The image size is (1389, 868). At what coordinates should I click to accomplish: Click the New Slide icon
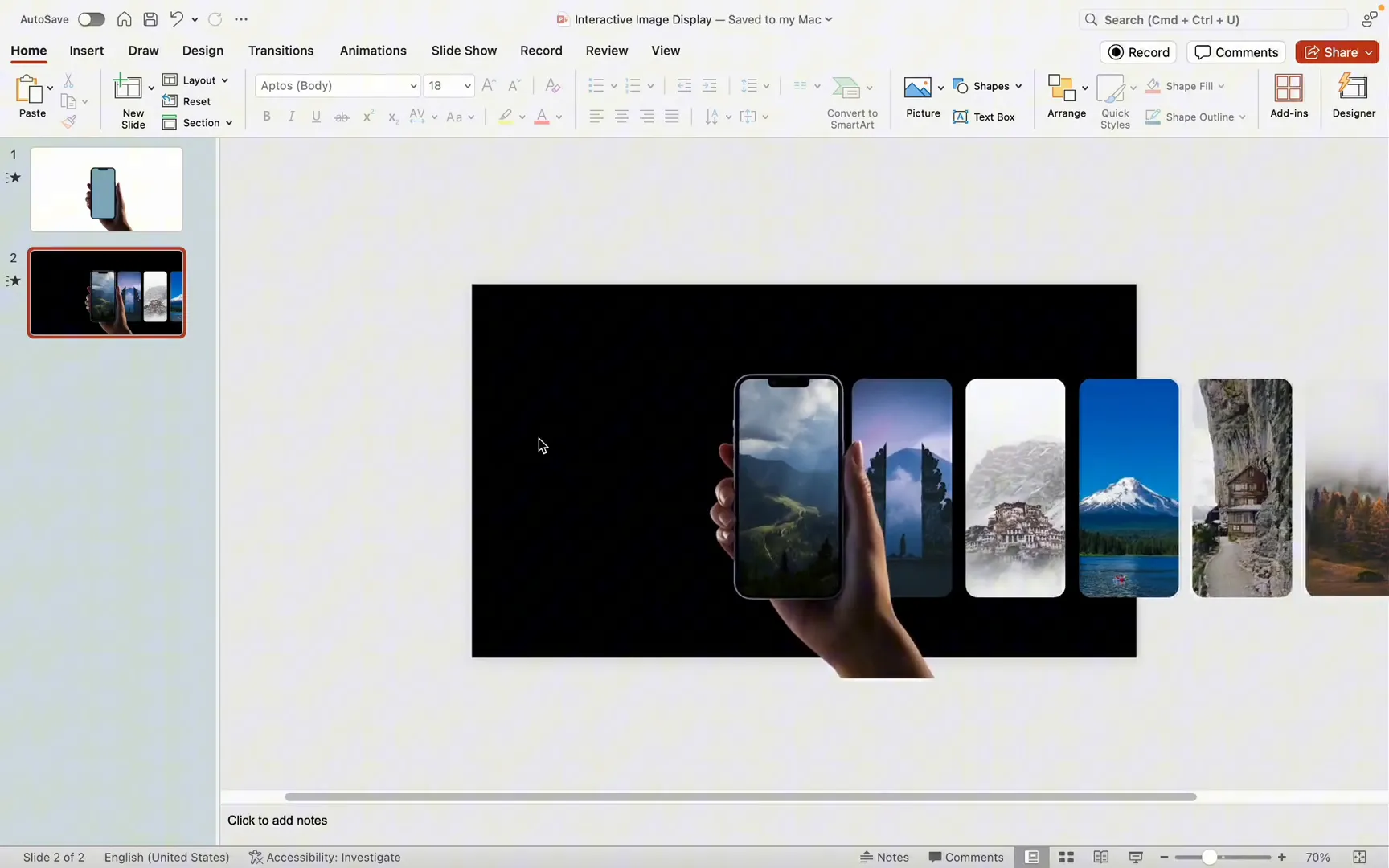[127, 87]
